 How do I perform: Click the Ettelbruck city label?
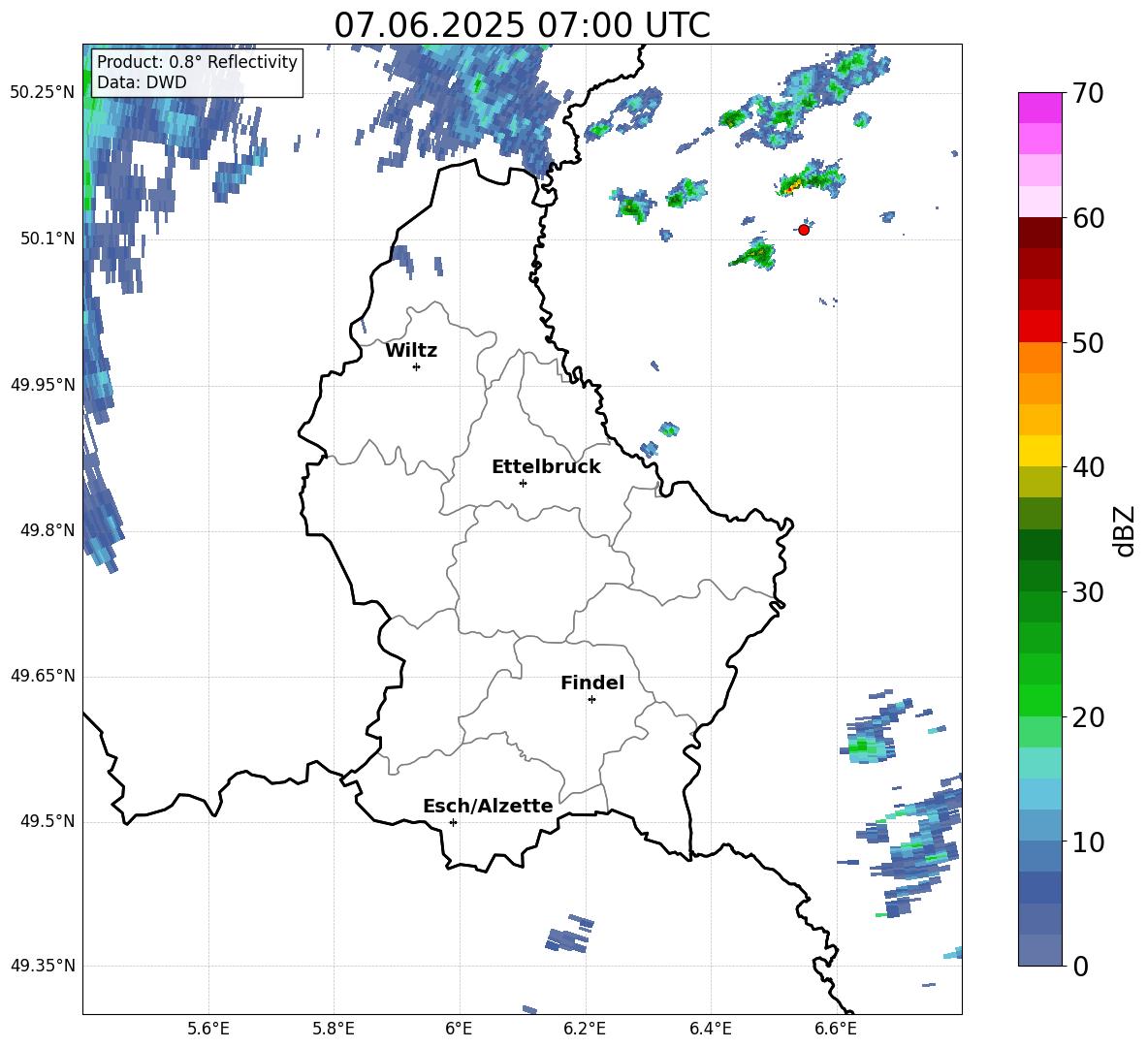point(546,467)
